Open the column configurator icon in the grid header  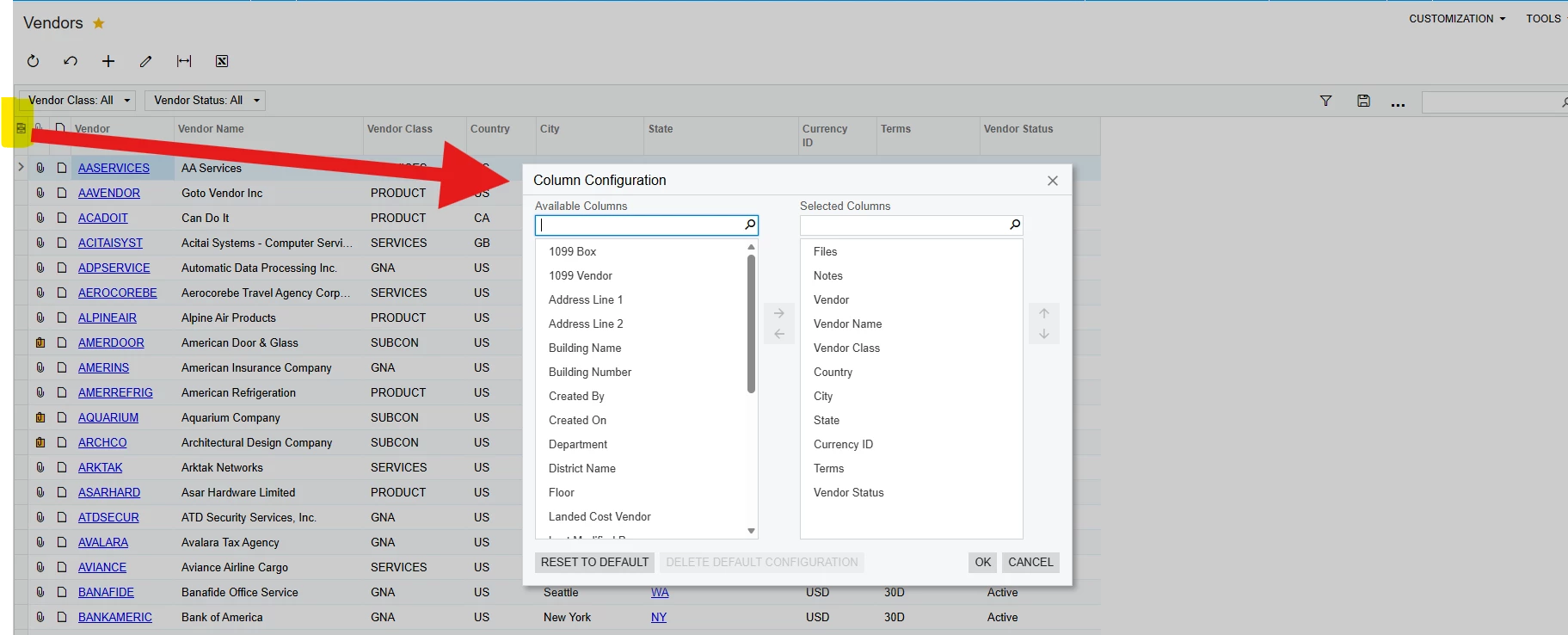tap(22, 128)
